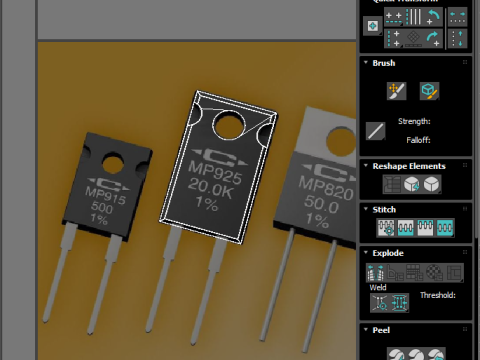Viewport: 480px width, 360px height.
Task: Click Relax Until Flat lightning icon
Action: [412, 184]
